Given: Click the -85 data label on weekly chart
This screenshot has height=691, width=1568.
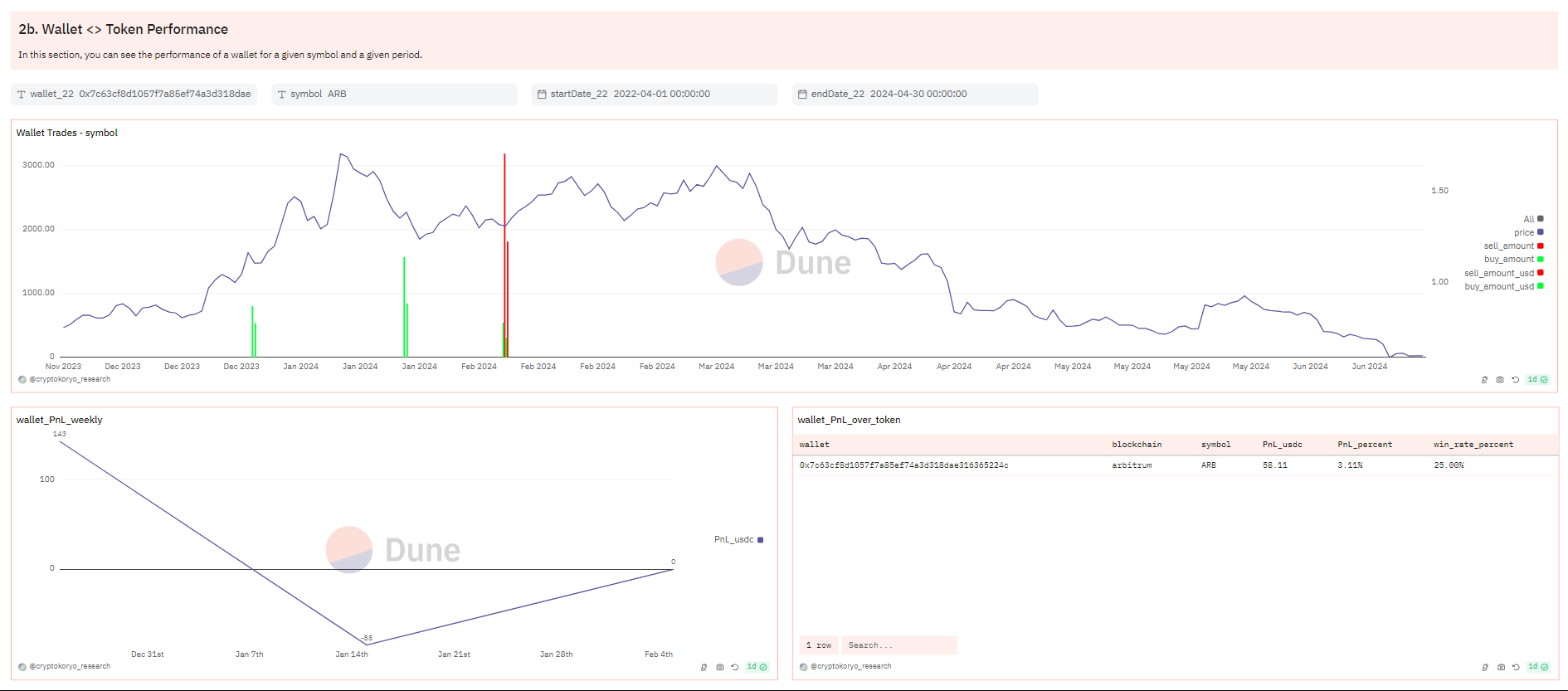Looking at the screenshot, I should click(x=366, y=638).
